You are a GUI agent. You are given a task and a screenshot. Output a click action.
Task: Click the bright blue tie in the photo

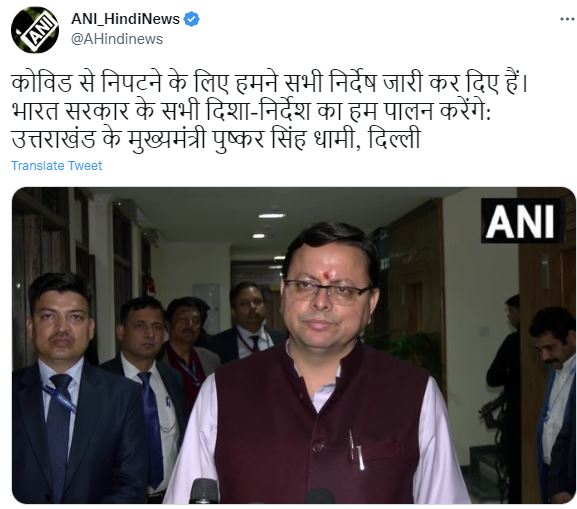151,429
